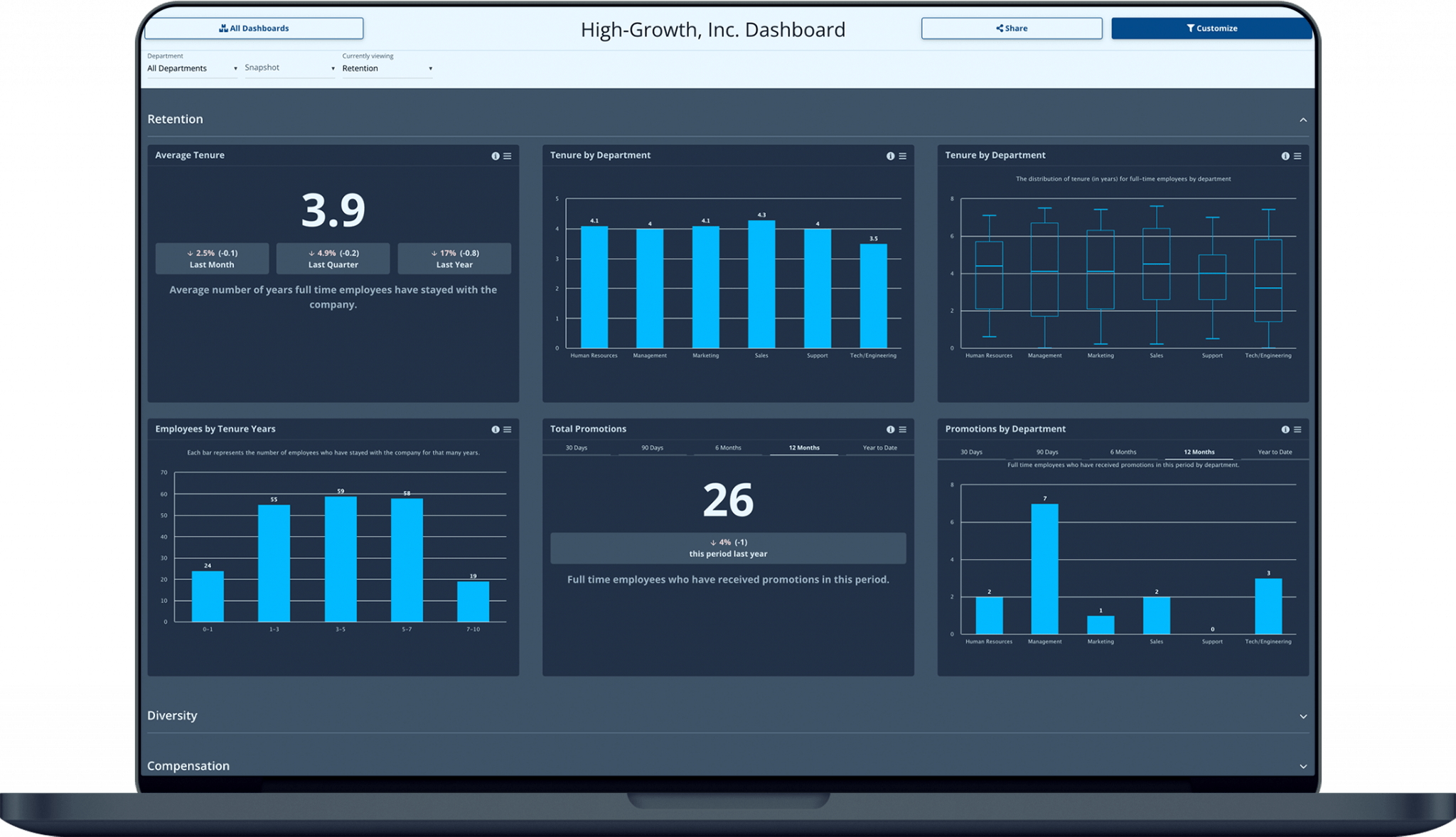
Task: Open All Dashboards
Action: tap(254, 28)
